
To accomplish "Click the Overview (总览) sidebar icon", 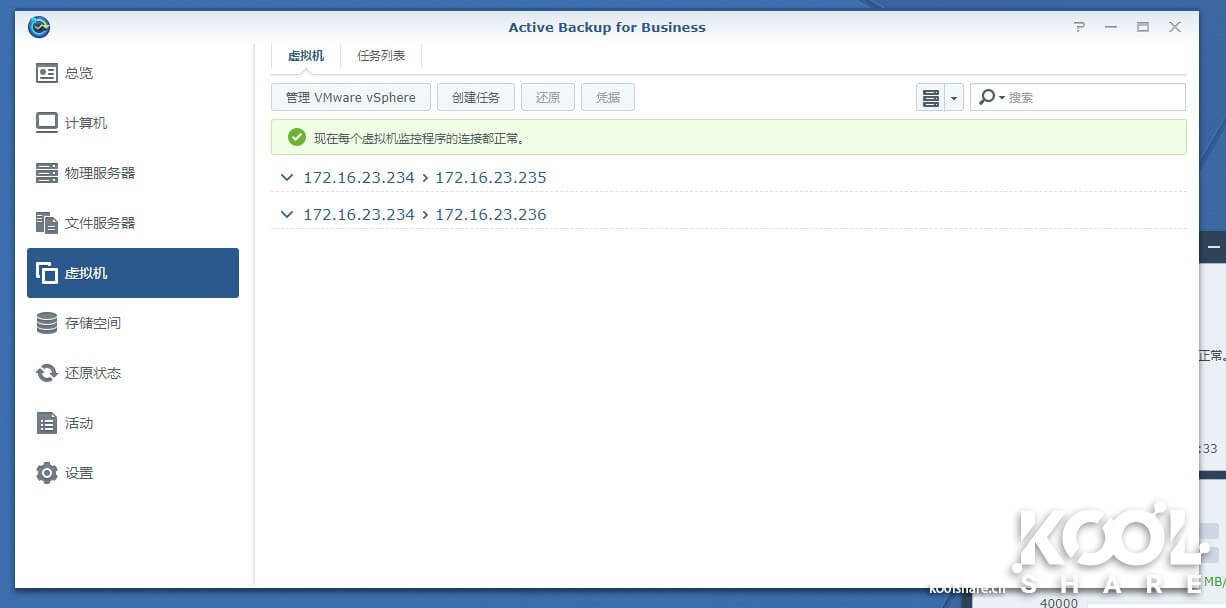I will click(47, 73).
